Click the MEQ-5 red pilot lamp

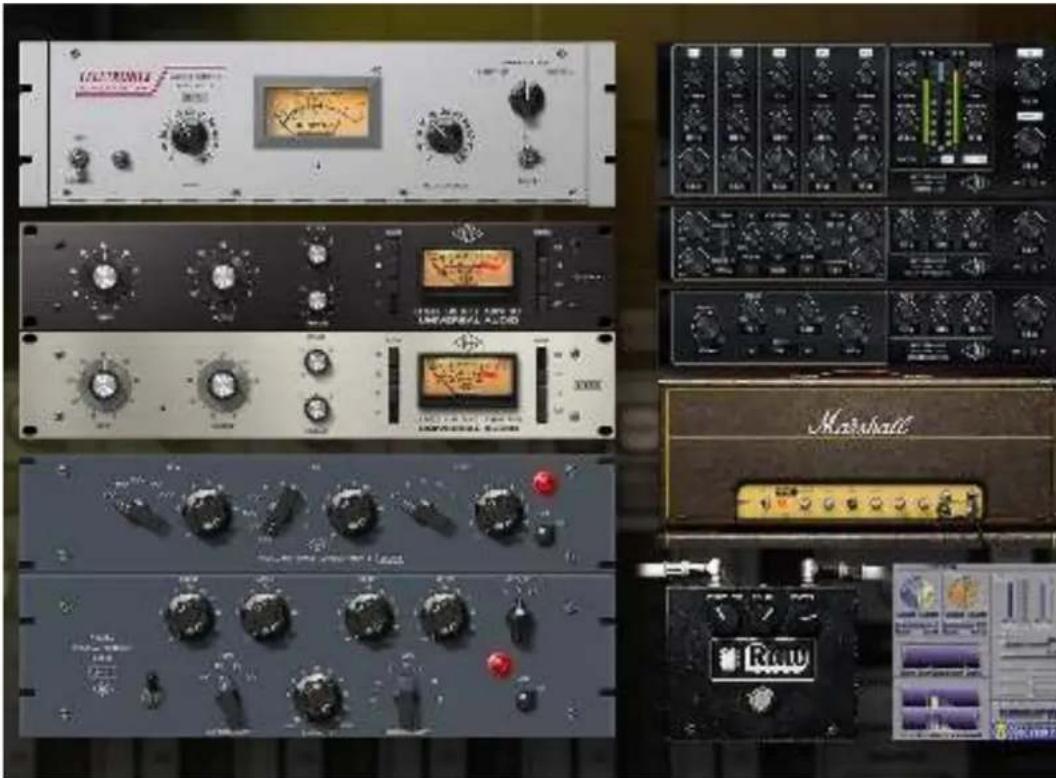[544, 483]
